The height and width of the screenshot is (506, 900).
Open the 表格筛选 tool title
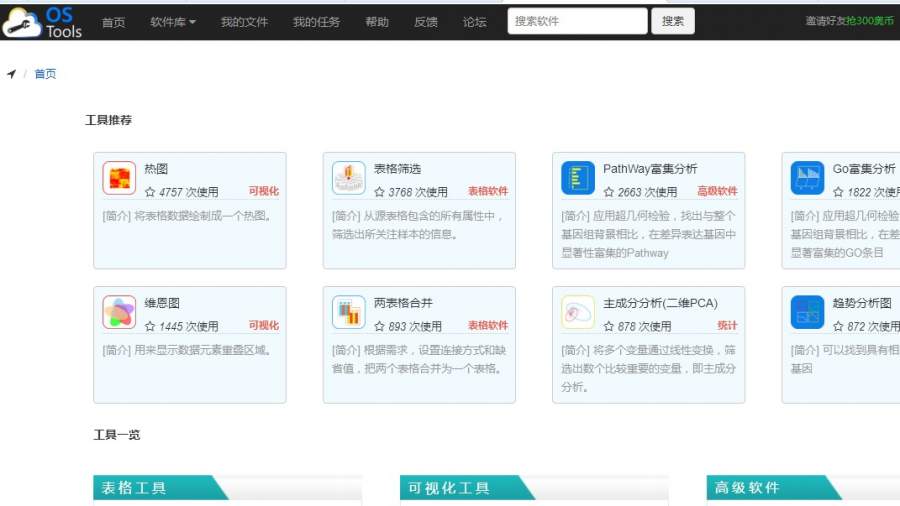click(397, 169)
